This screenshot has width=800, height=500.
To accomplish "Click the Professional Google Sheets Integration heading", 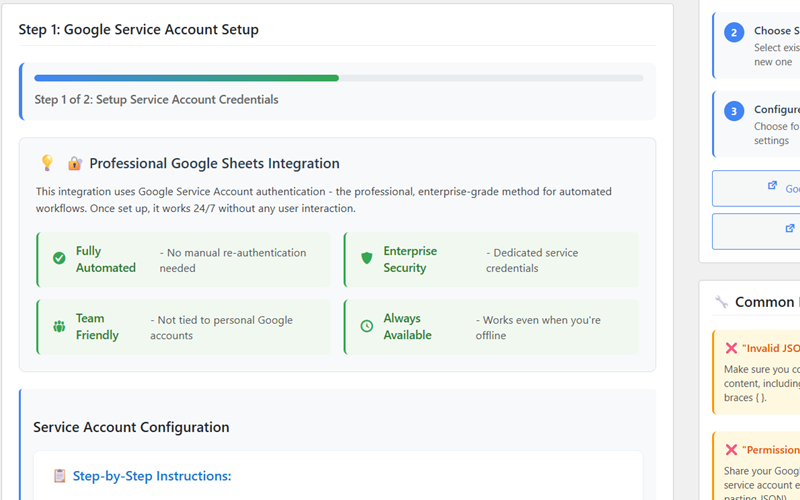I will click(214, 163).
